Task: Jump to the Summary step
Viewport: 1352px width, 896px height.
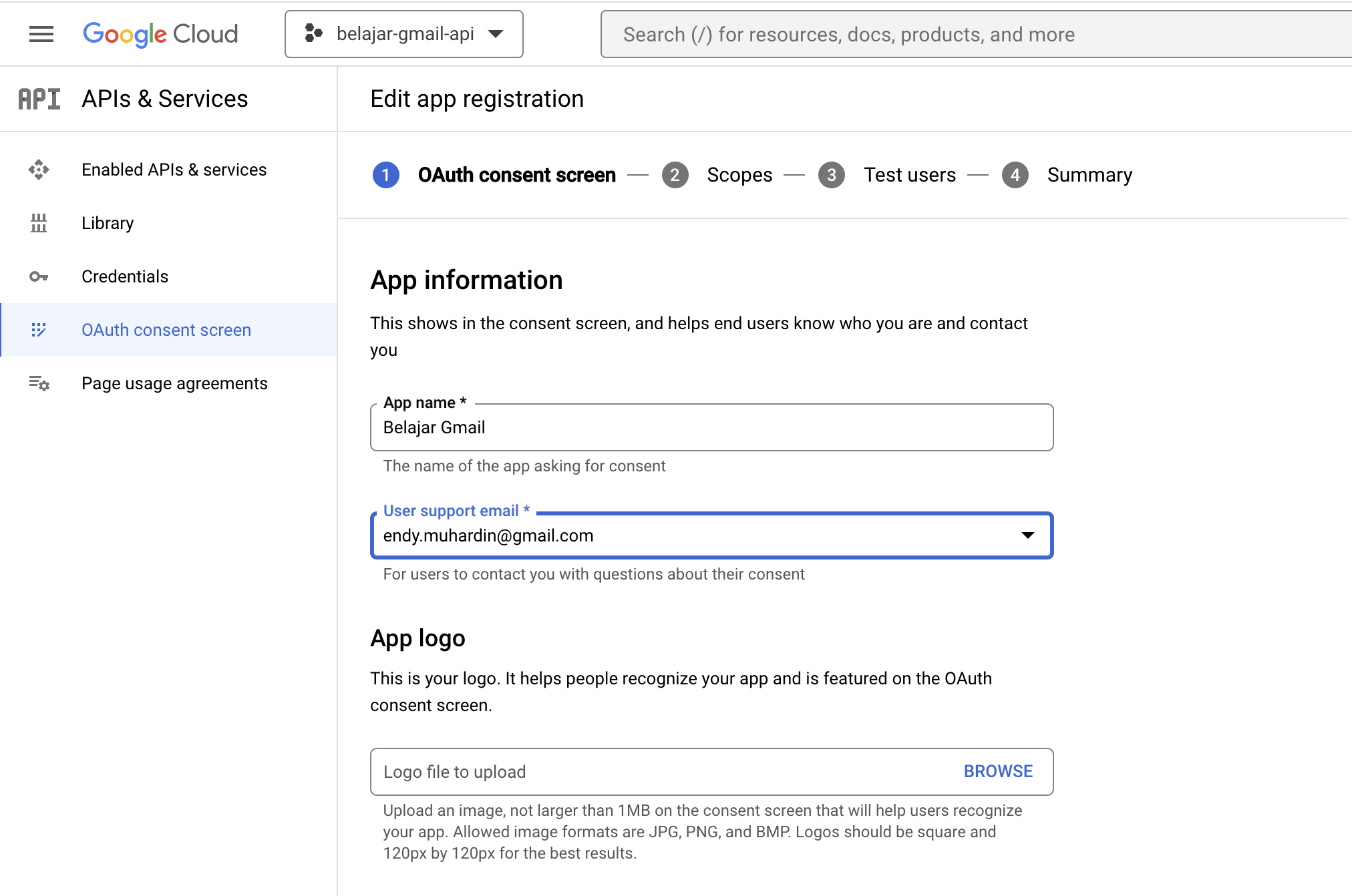Action: 1089,175
